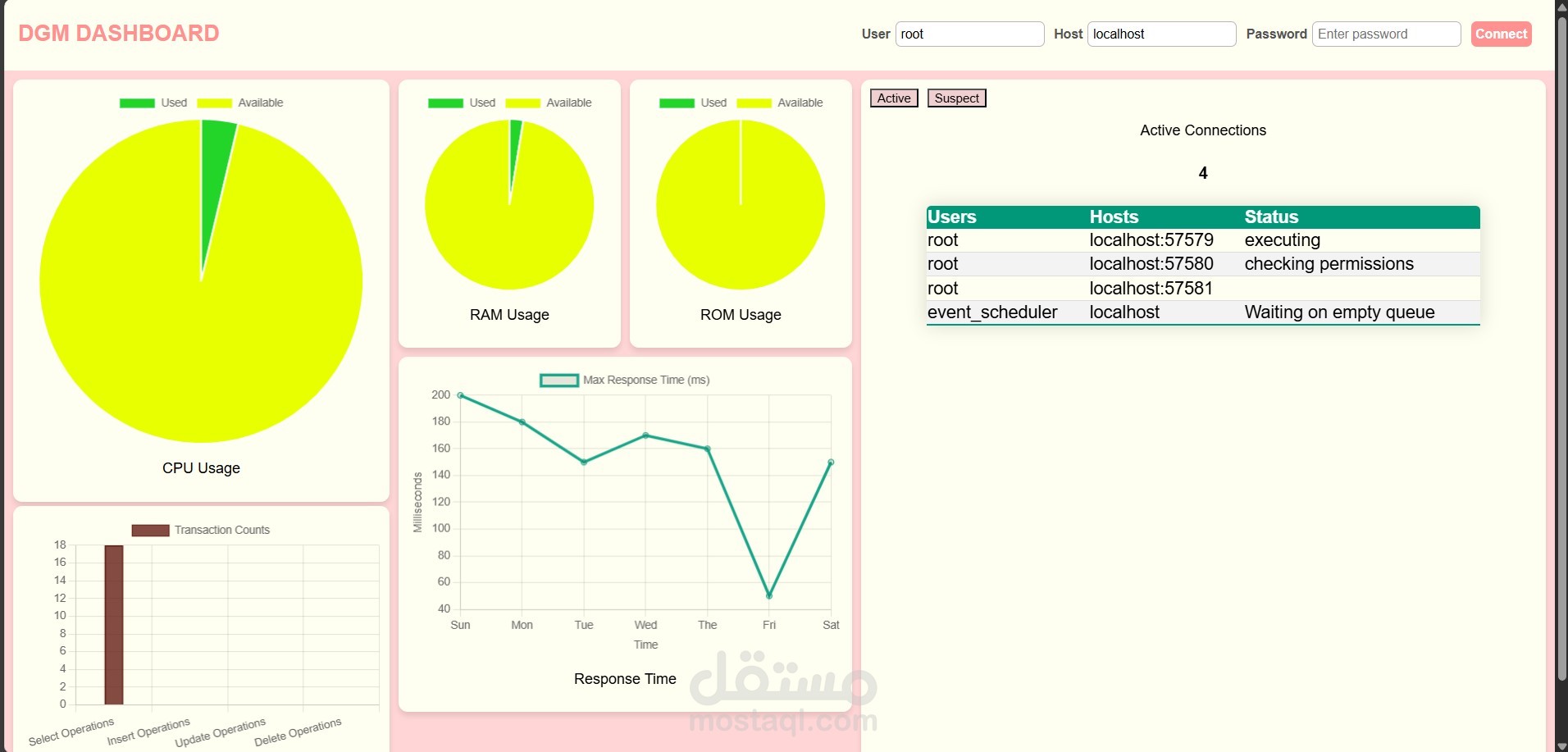Image resolution: width=1568 pixels, height=752 pixels.
Task: Click the Host input field containing localhost
Action: pos(1161,34)
